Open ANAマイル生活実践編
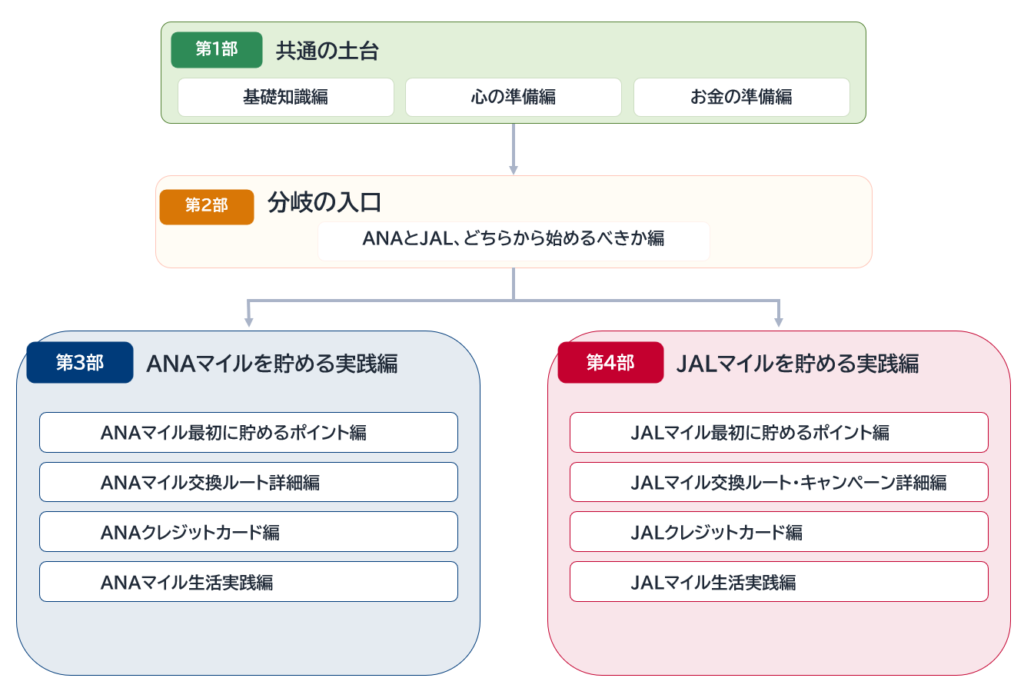This screenshot has width=1024, height=698. click(248, 581)
